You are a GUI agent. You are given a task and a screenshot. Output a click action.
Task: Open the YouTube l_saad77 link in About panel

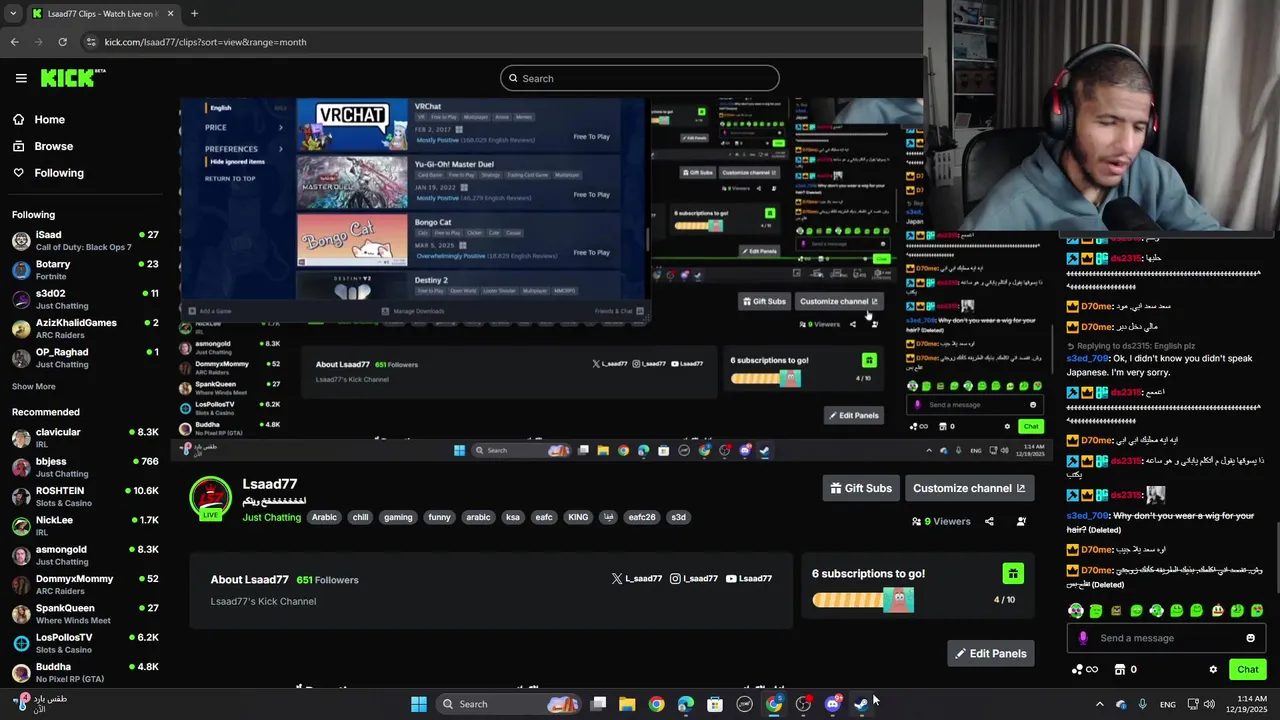point(749,579)
